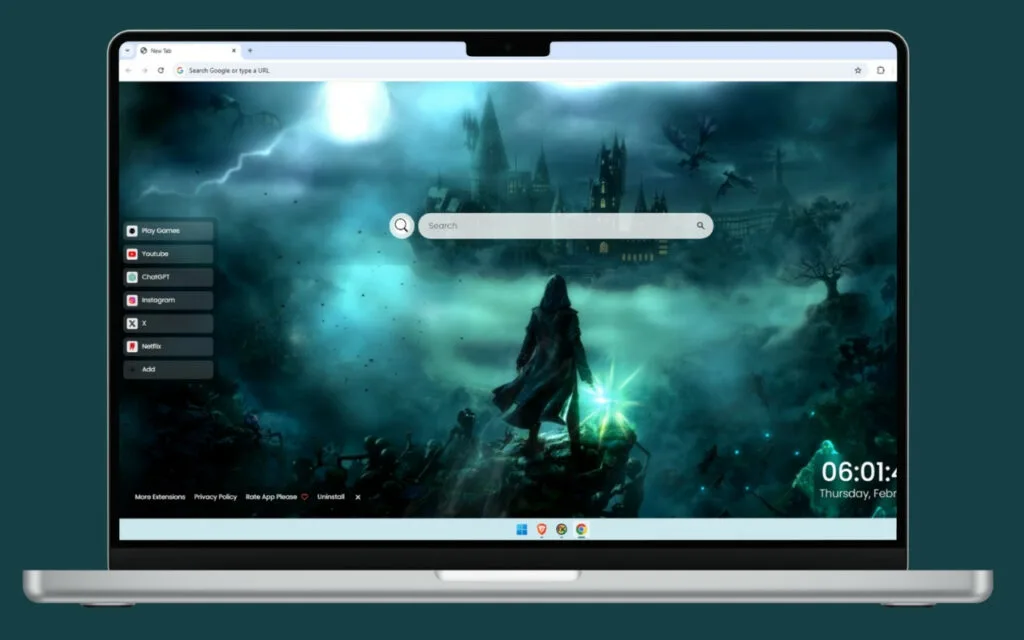Open the Instagram shortcut

coord(168,300)
